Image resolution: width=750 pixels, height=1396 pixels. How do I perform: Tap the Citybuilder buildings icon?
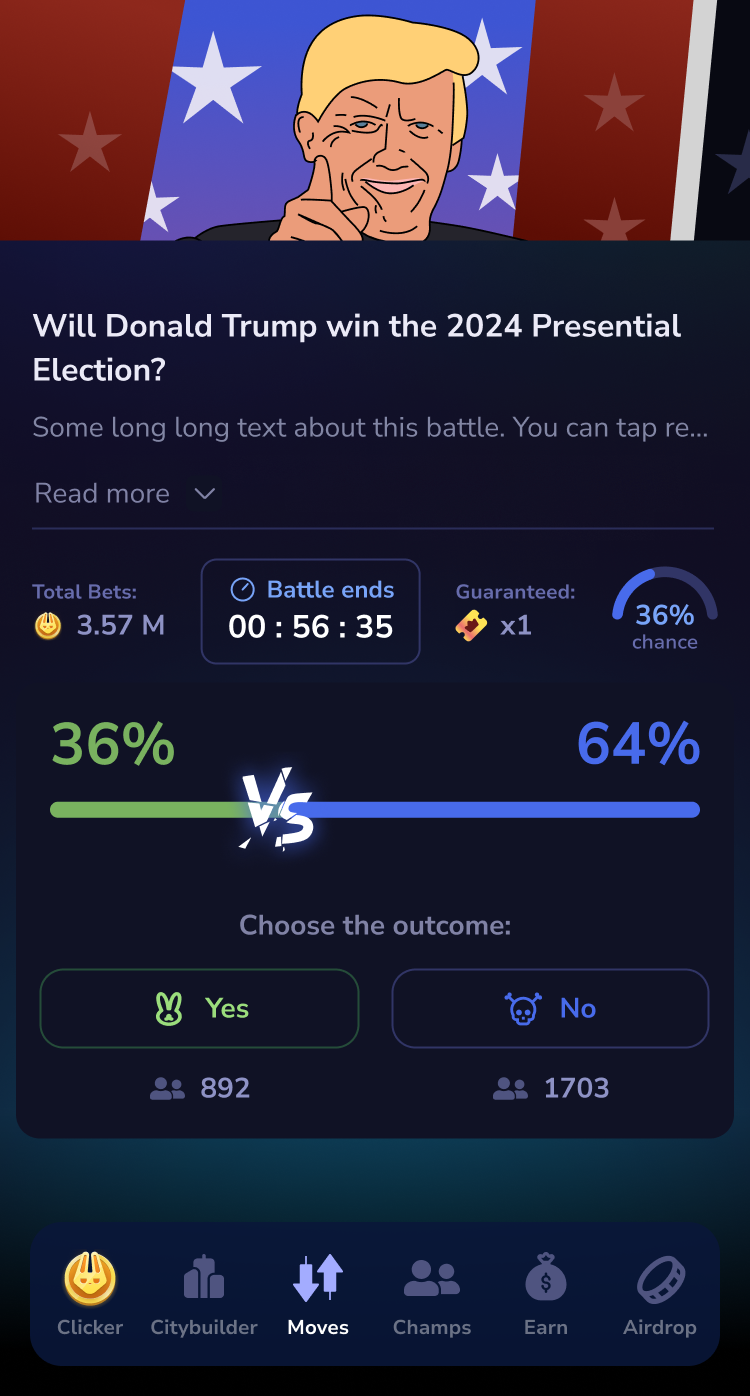click(204, 1278)
